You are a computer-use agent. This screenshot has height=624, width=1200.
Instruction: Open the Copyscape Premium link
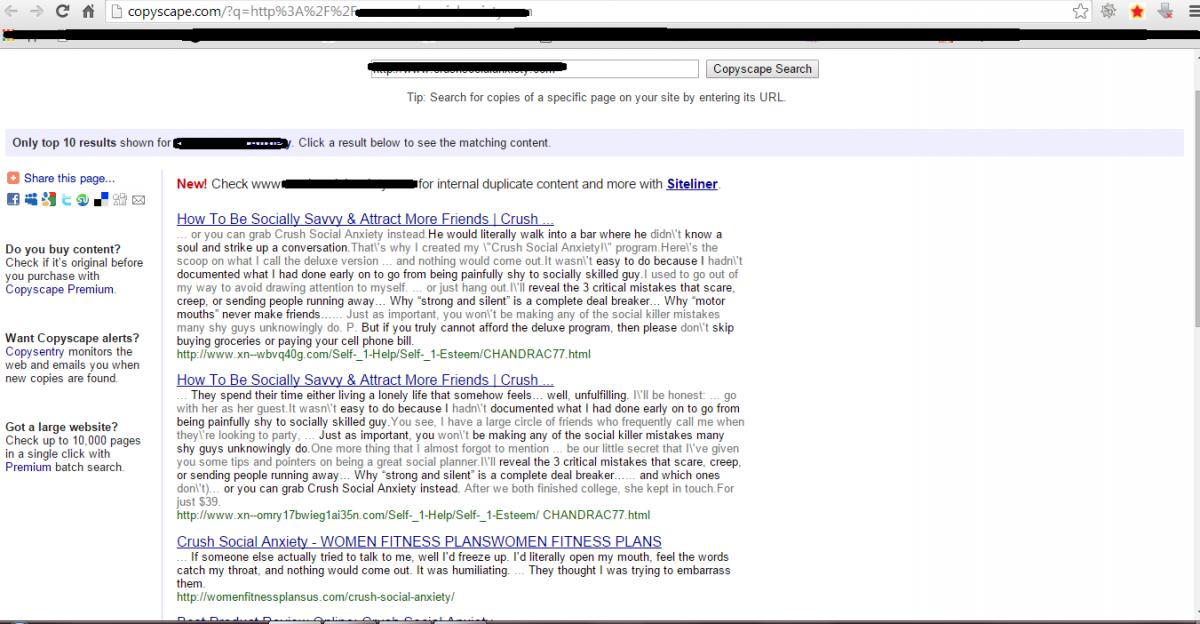click(x=59, y=290)
